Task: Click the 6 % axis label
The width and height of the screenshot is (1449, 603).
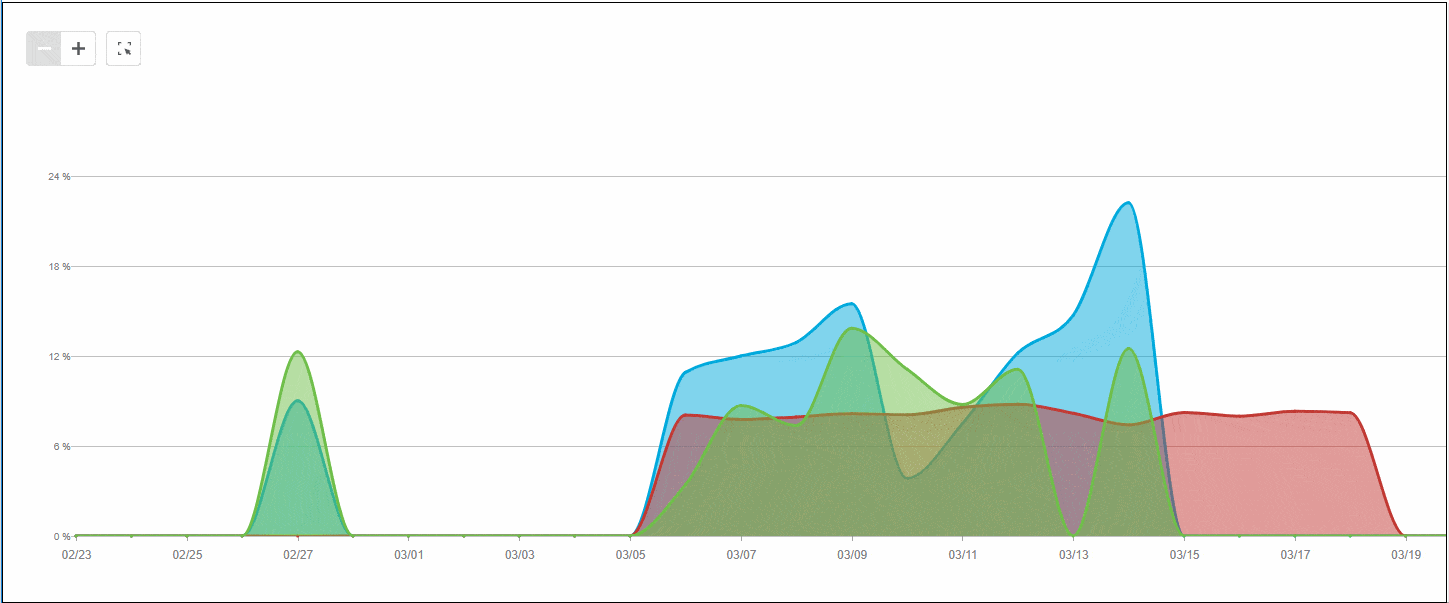Action: (61, 447)
